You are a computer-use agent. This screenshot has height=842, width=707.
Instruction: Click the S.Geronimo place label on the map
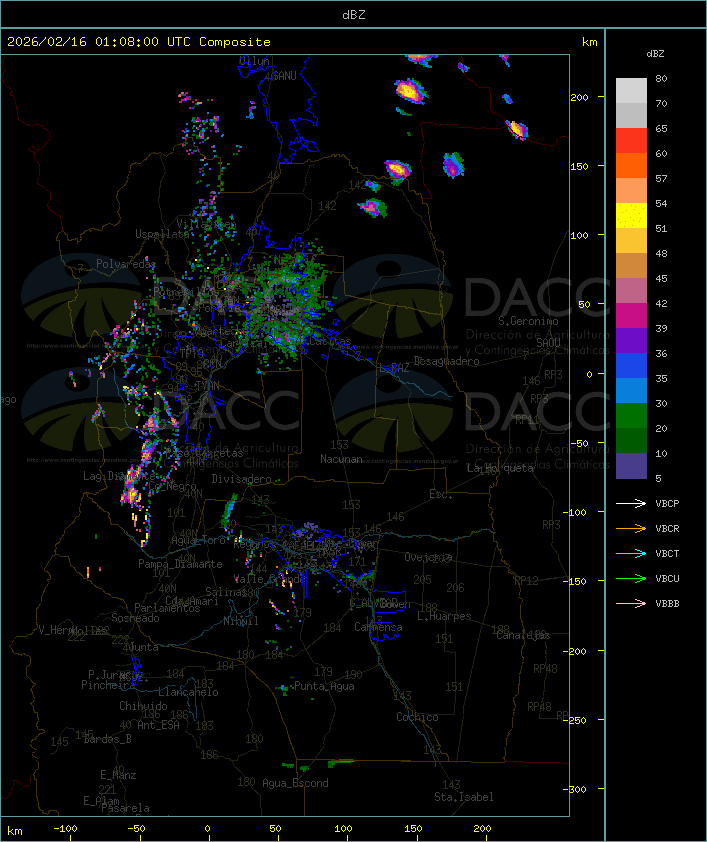tap(528, 321)
